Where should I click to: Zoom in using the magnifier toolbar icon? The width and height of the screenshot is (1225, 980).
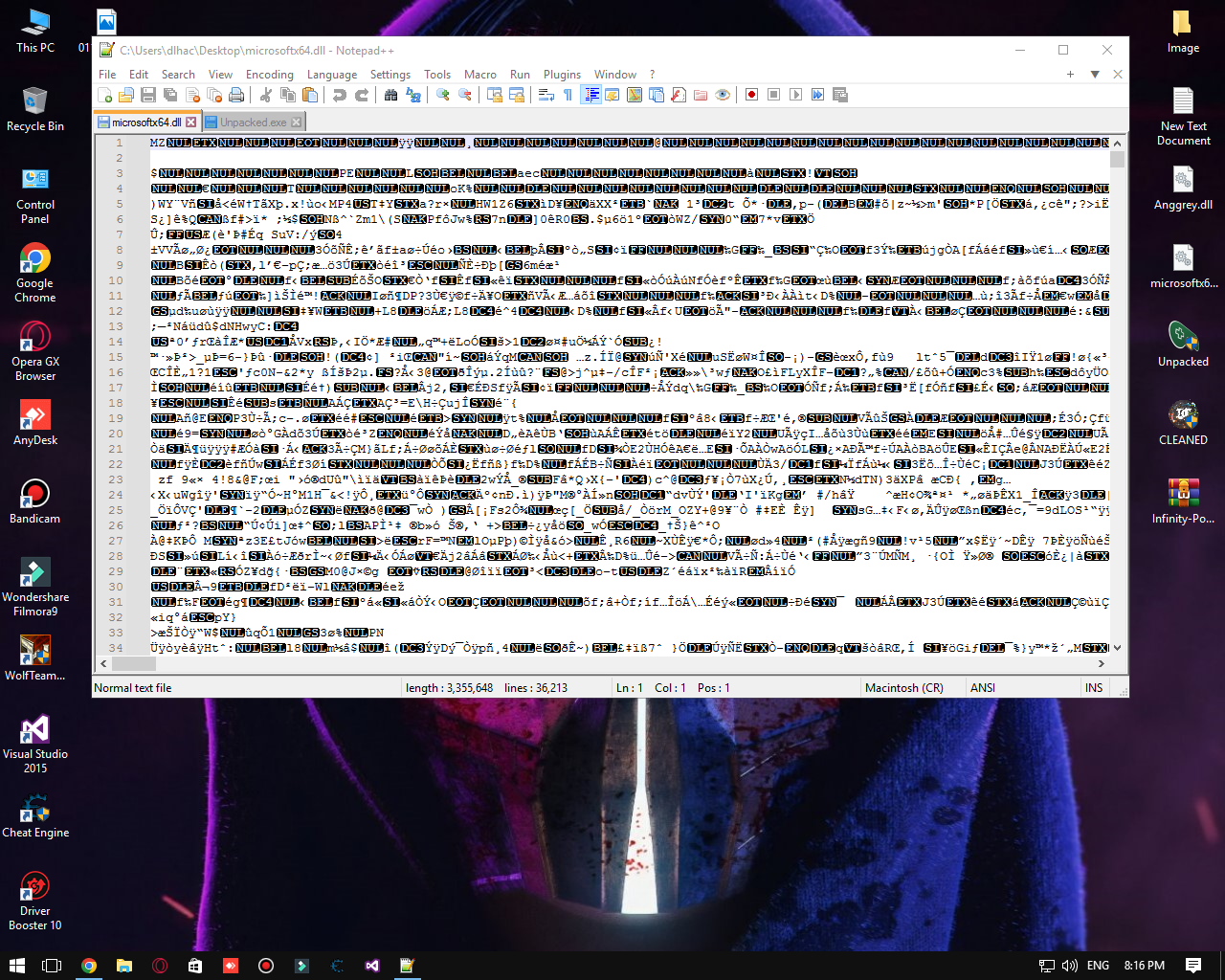click(x=441, y=95)
